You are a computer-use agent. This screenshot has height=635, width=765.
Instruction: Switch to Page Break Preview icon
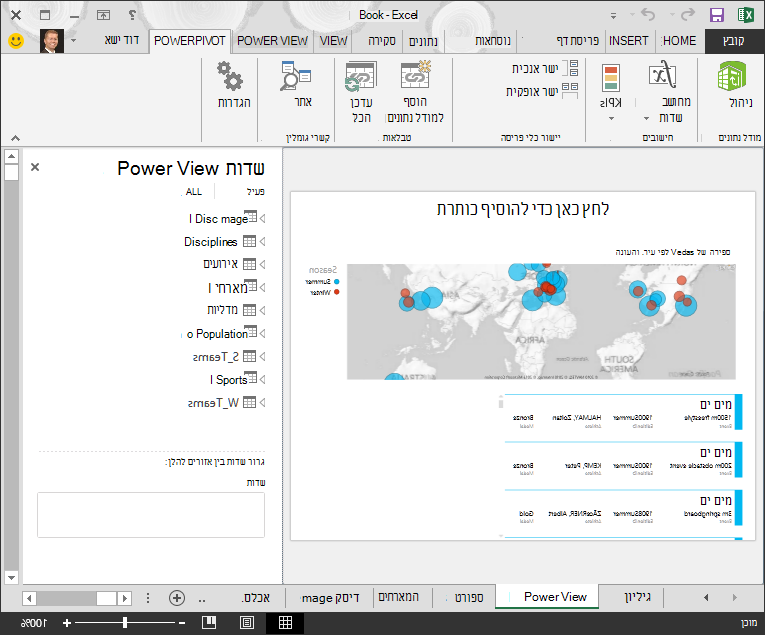pyautogui.click(x=209, y=623)
